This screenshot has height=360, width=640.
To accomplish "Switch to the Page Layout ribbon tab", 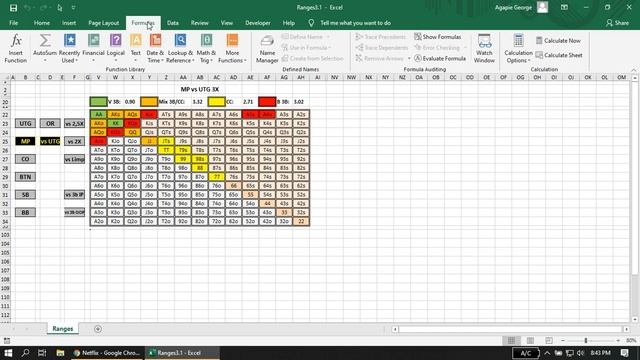I will pos(104,23).
